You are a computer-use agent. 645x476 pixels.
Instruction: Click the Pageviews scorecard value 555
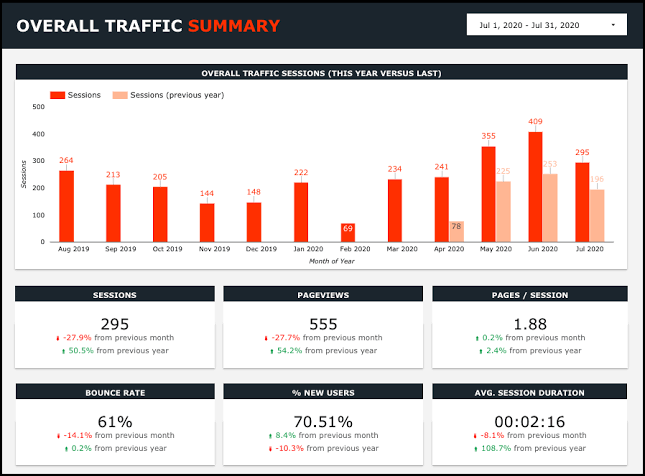point(323,324)
